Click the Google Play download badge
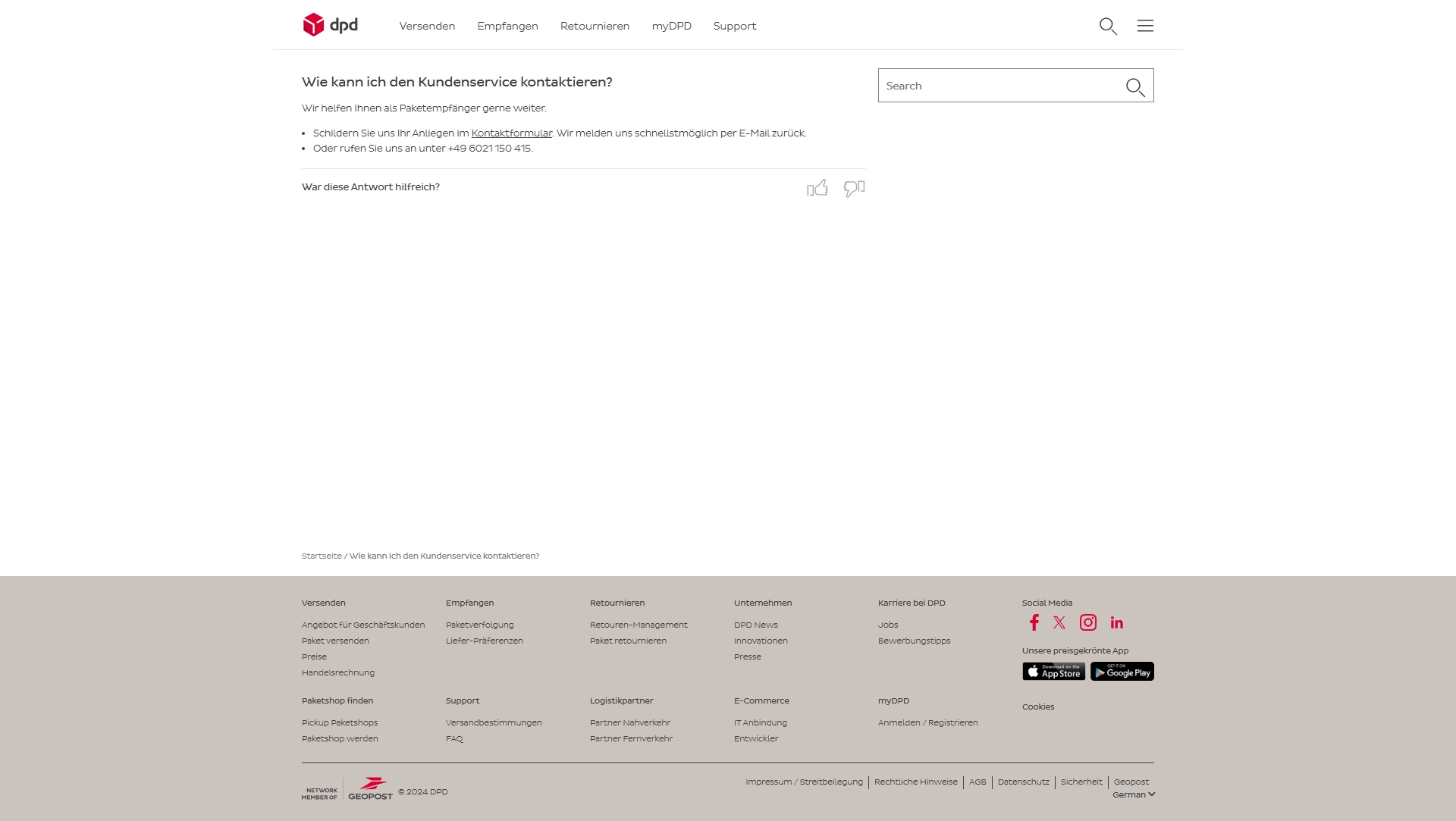Viewport: 1456px width, 821px height. (x=1122, y=672)
